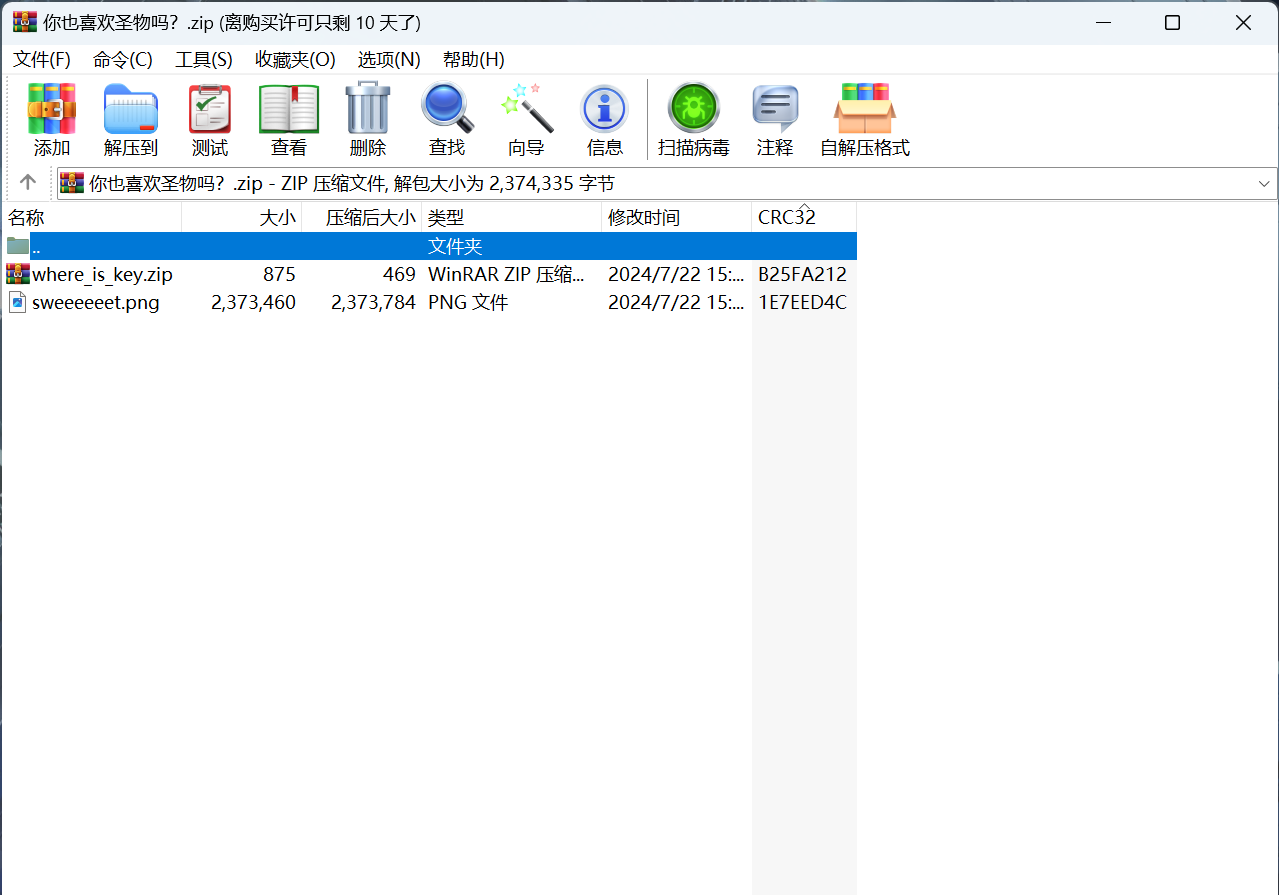
Task: Open the 向导 (Wizard) wand icon
Action: 526,108
